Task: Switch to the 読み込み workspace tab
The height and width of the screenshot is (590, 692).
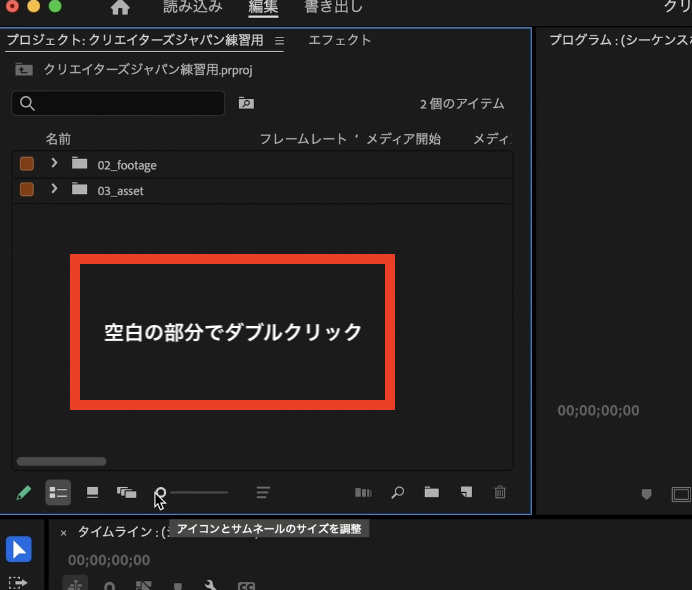Action: point(192,9)
